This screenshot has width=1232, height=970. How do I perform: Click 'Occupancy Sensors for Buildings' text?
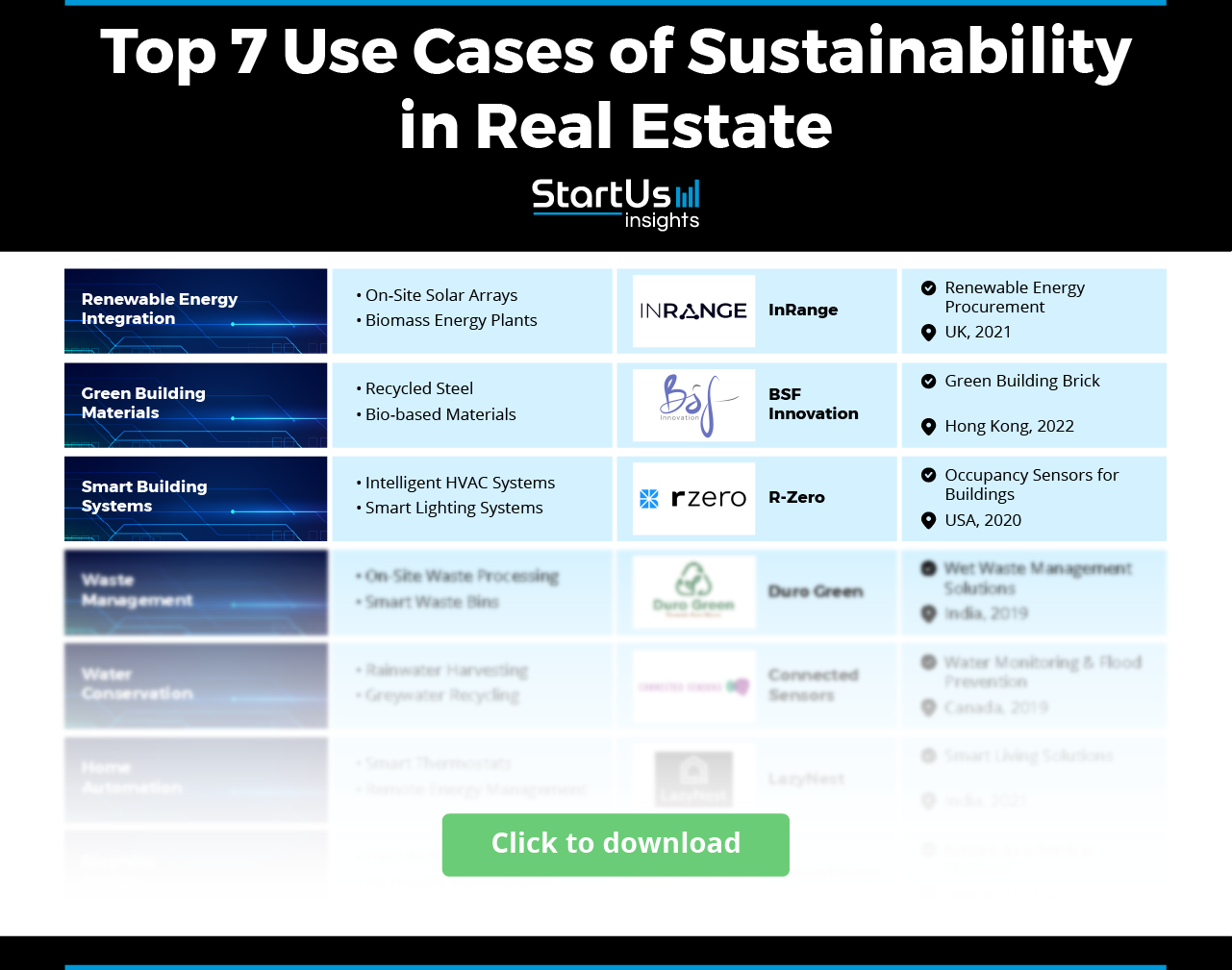(x=1032, y=485)
